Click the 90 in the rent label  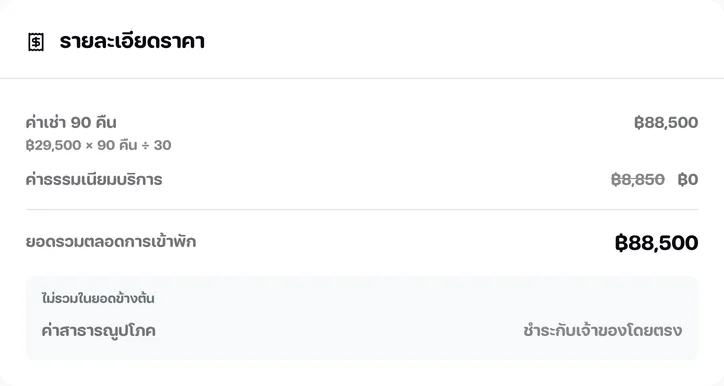[81, 122]
